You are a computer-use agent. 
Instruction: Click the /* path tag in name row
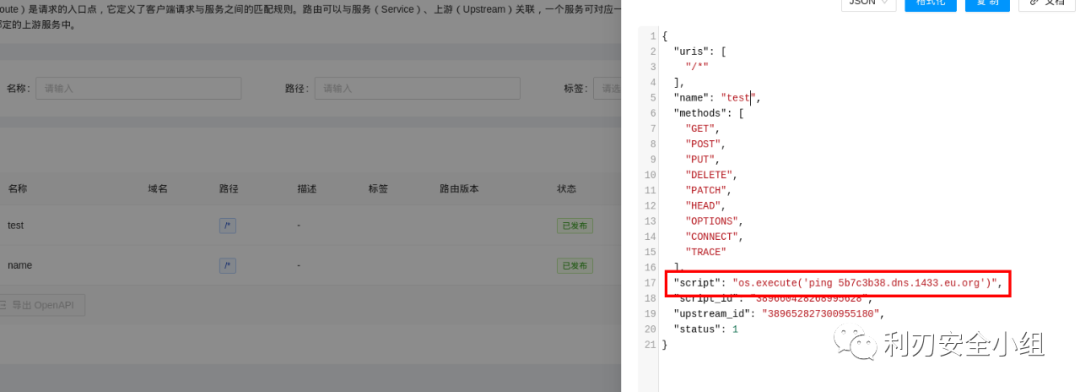click(x=227, y=265)
